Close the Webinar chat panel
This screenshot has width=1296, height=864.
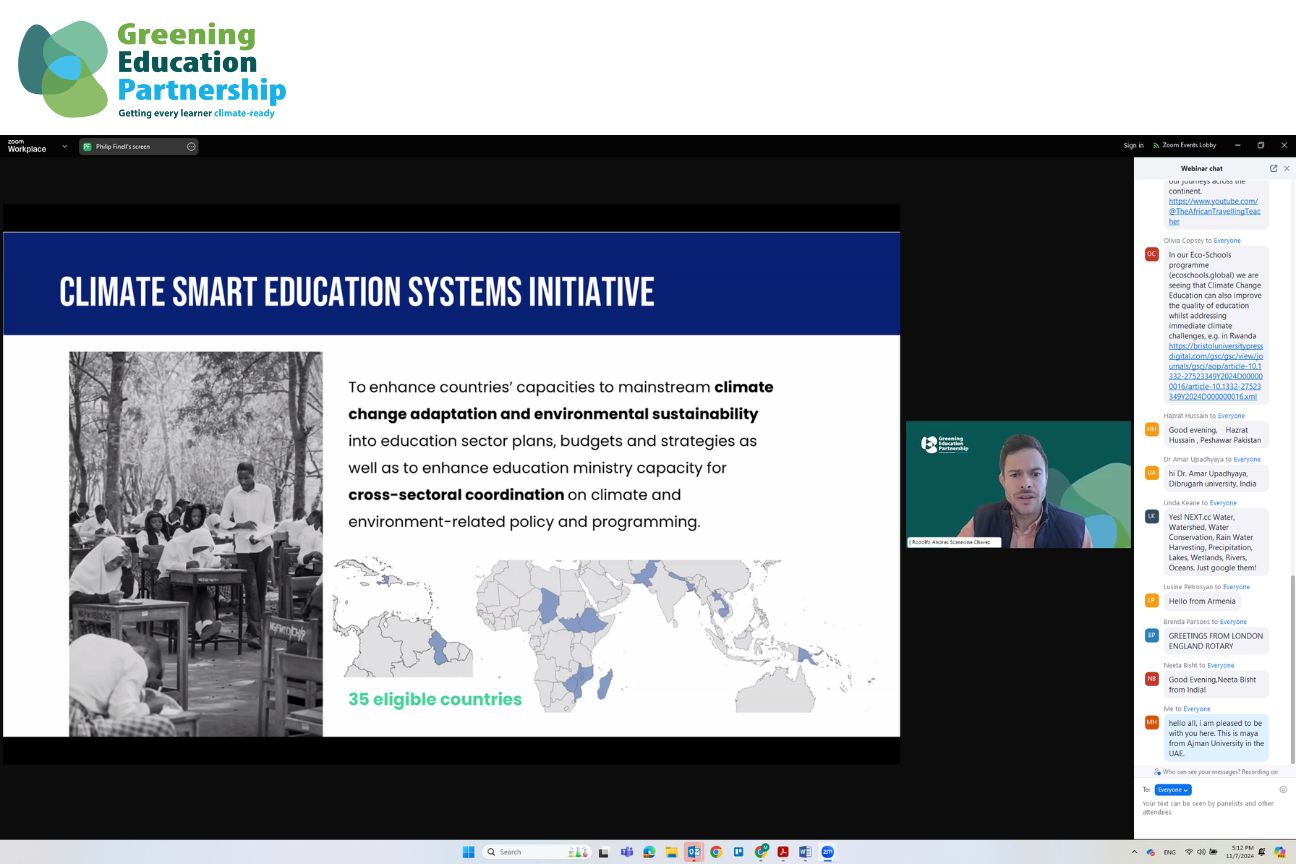(x=1287, y=168)
